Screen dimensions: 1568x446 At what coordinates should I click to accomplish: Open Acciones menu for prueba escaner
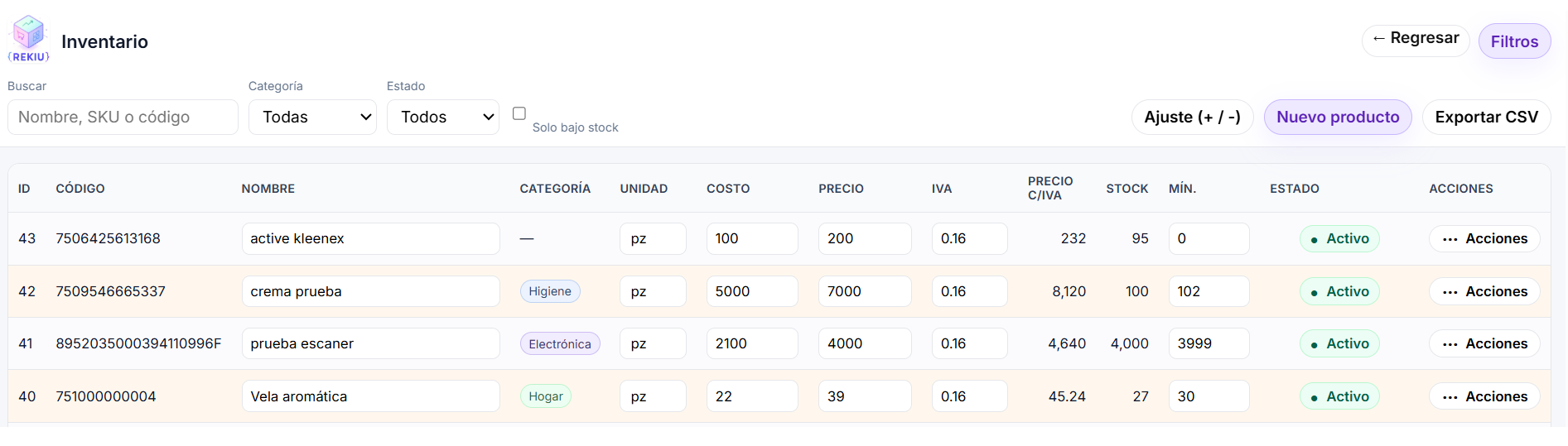1484,343
